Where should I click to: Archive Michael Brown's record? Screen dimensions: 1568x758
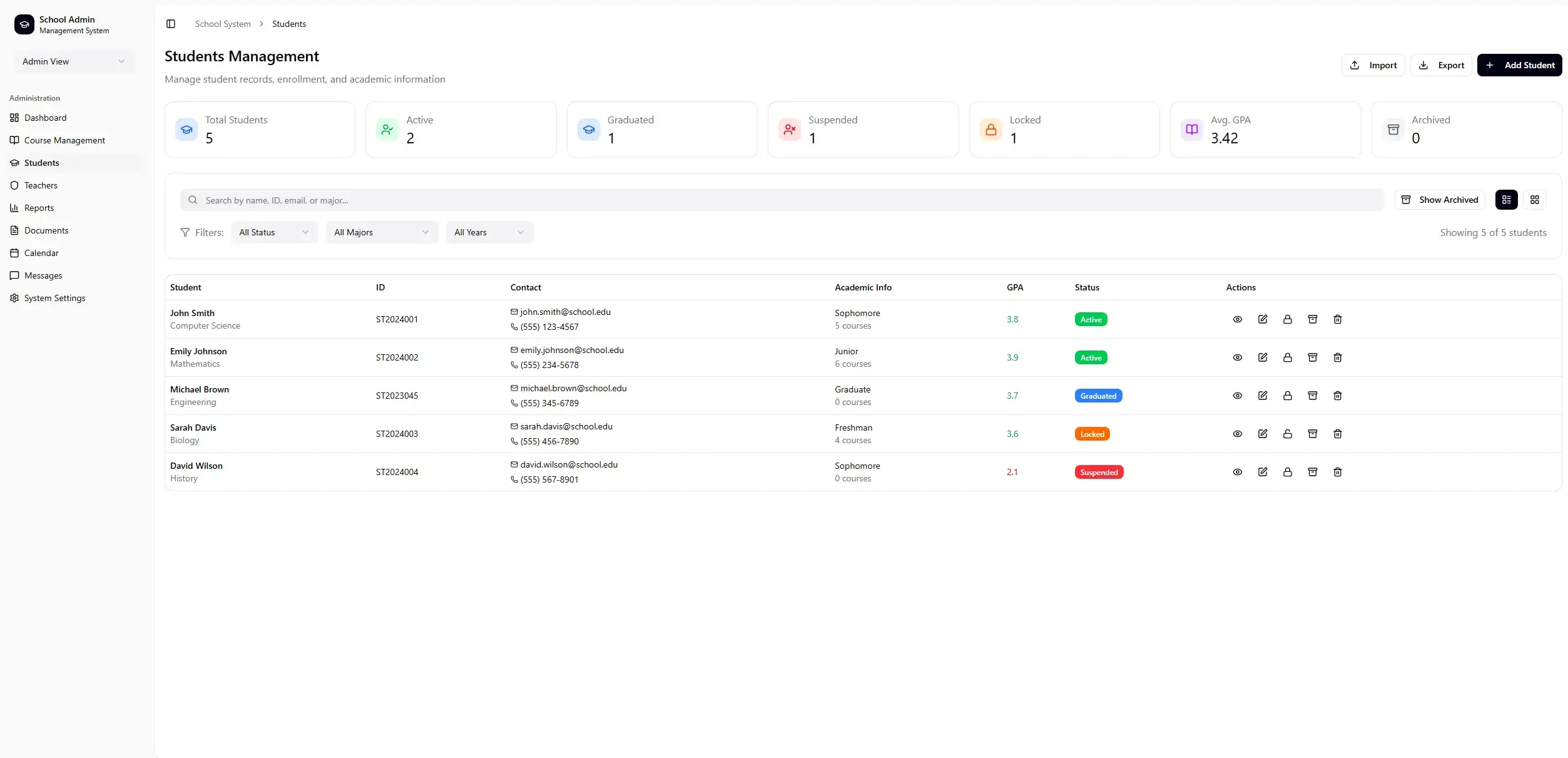point(1312,396)
